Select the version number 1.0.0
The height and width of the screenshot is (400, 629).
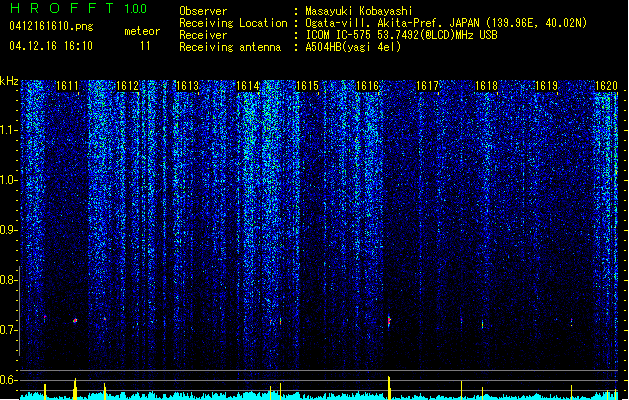[136, 9]
